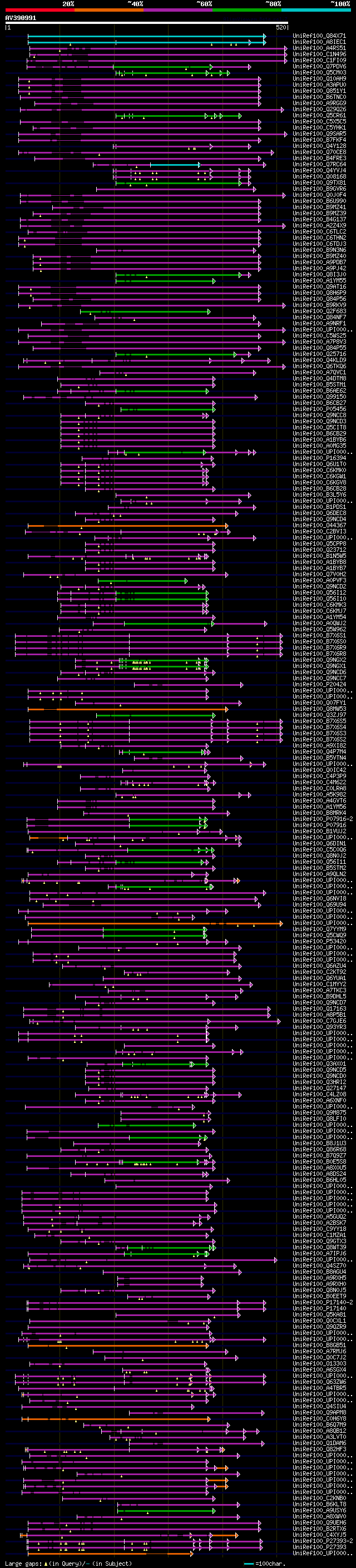Image resolution: width=356 pixels, height=1568 pixels.
Task: Select the UniRef100_Q99150 label
Action: point(319,397)
